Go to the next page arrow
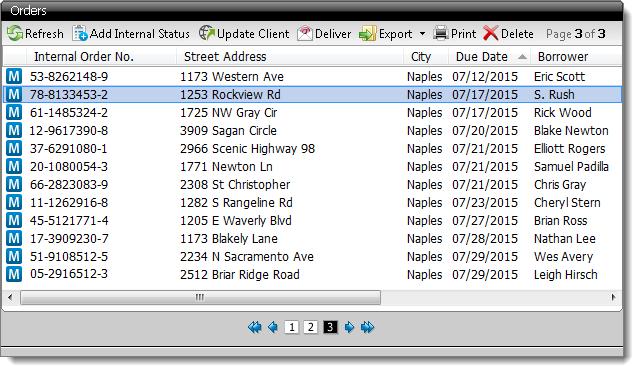633x366 pixels. pyautogui.click(x=349, y=327)
